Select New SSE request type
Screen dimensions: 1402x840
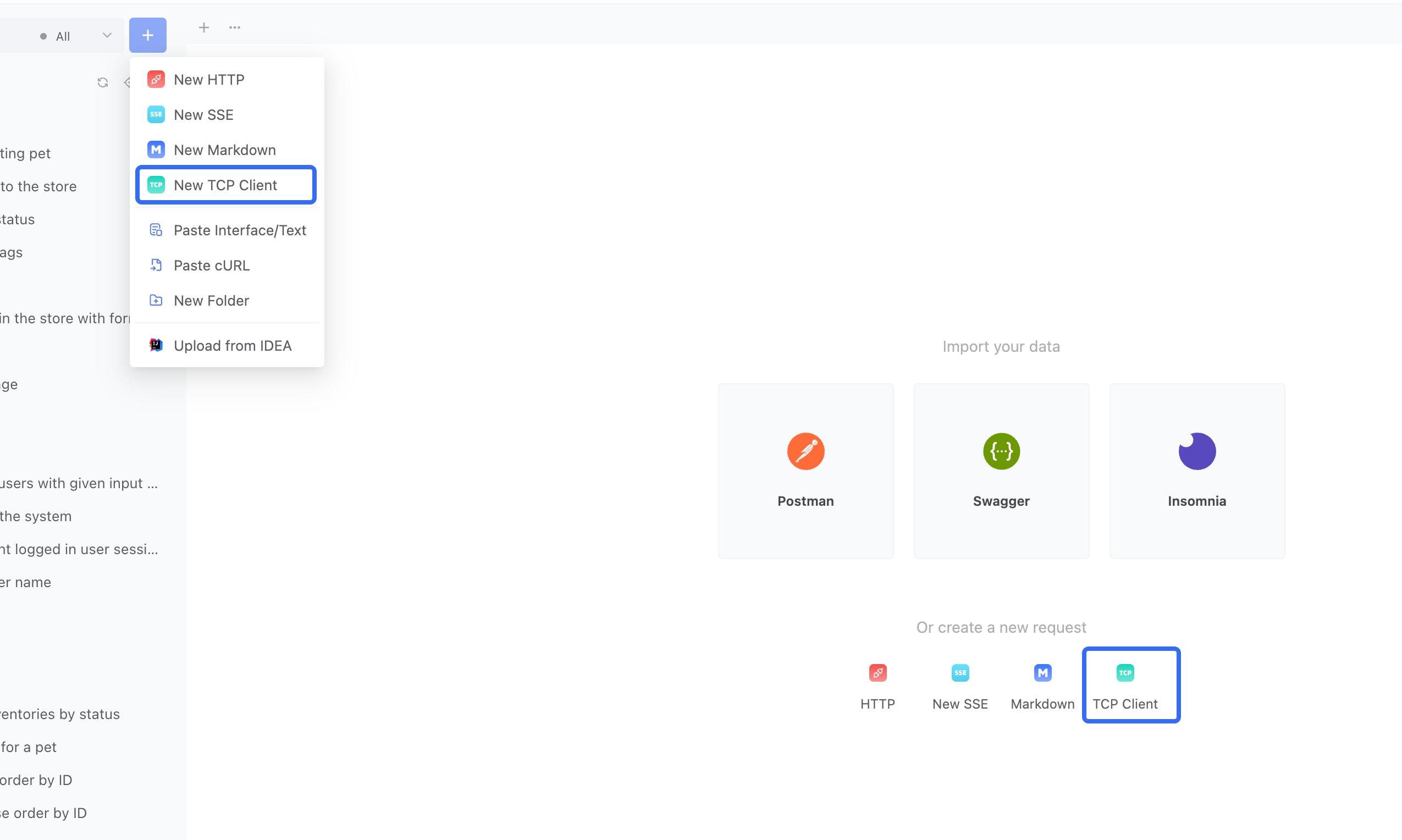coord(203,114)
